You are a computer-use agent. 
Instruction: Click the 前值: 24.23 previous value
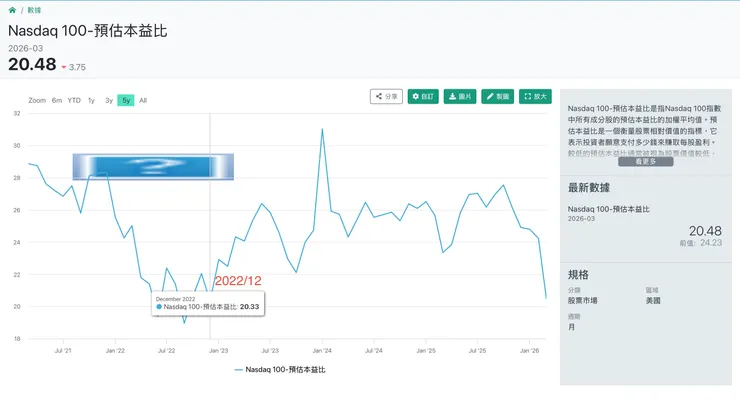(701, 243)
